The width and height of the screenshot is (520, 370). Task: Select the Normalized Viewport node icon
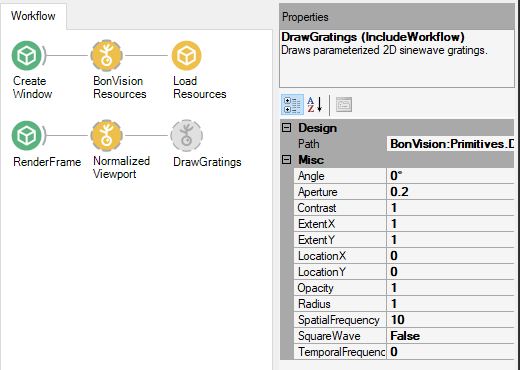tap(107, 136)
